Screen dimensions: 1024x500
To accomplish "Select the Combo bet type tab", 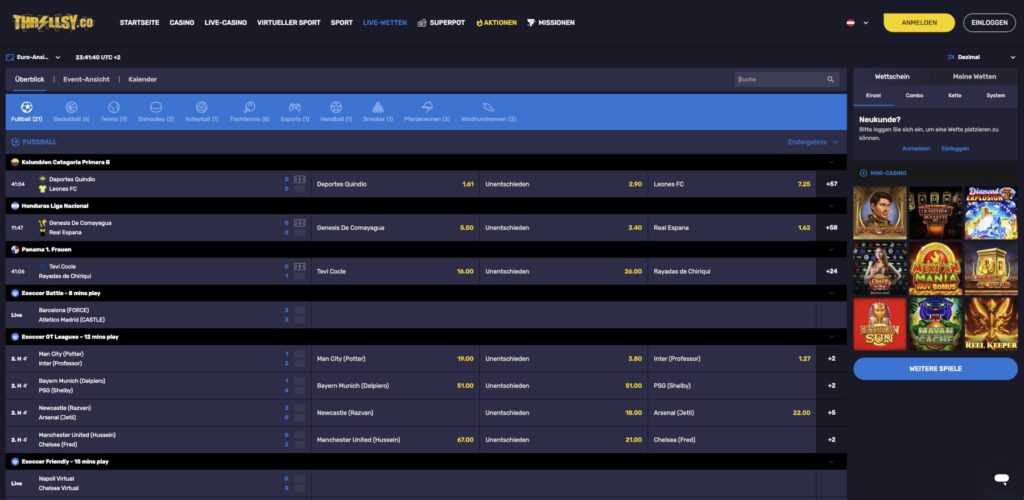I will [x=914, y=95].
